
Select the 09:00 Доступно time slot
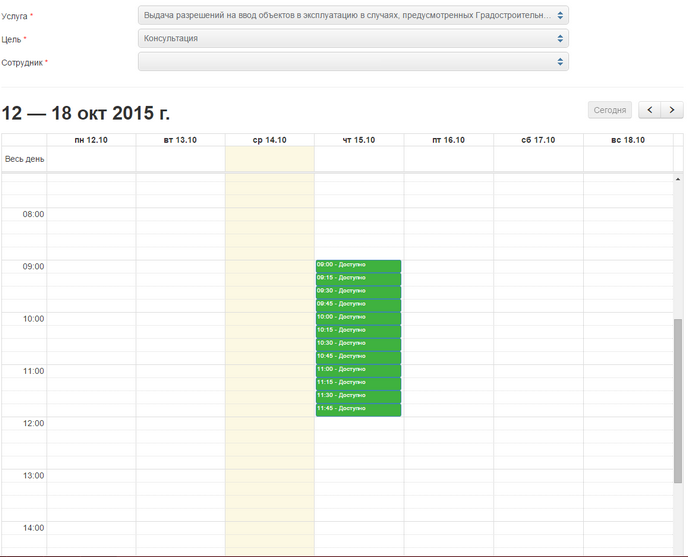pyautogui.click(x=358, y=265)
